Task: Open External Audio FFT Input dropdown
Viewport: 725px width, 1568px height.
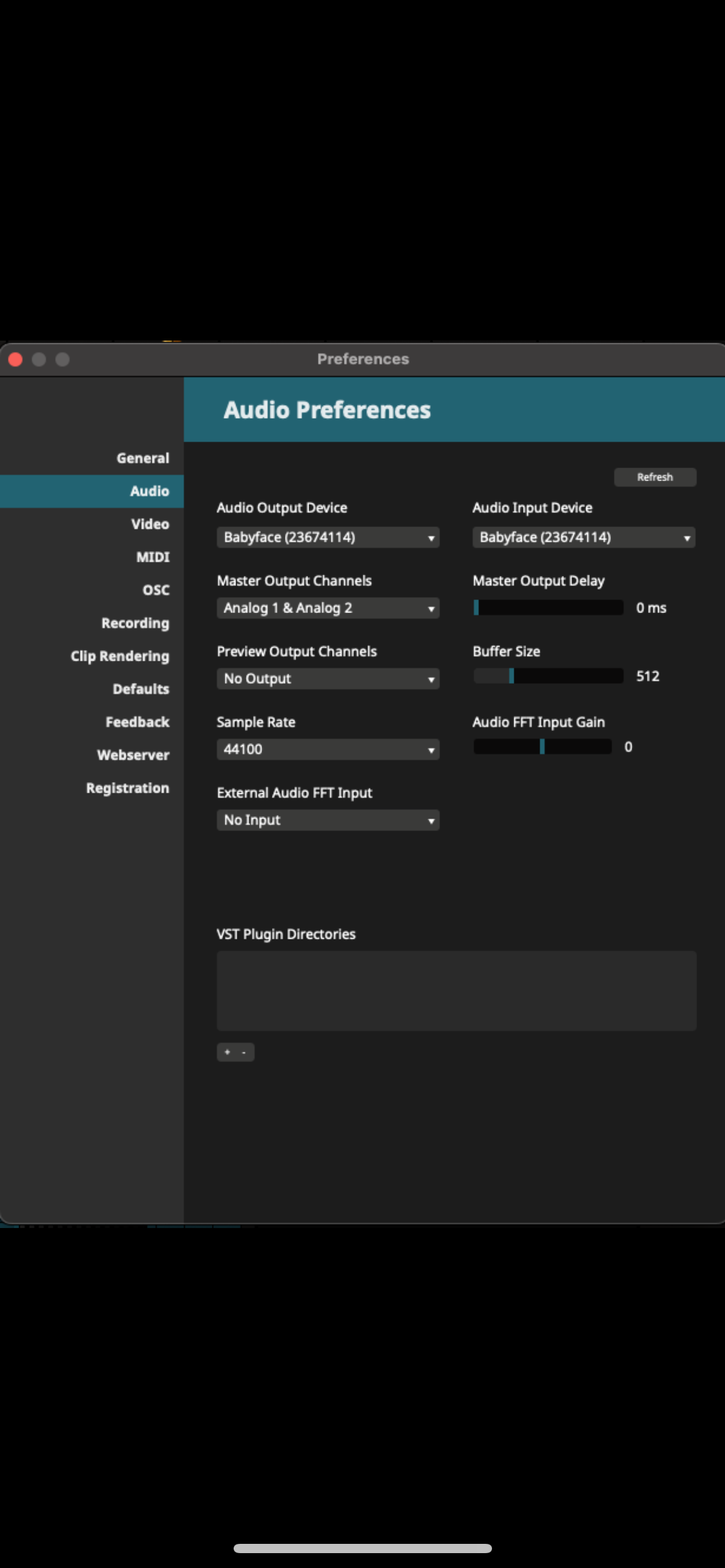Action: [328, 820]
